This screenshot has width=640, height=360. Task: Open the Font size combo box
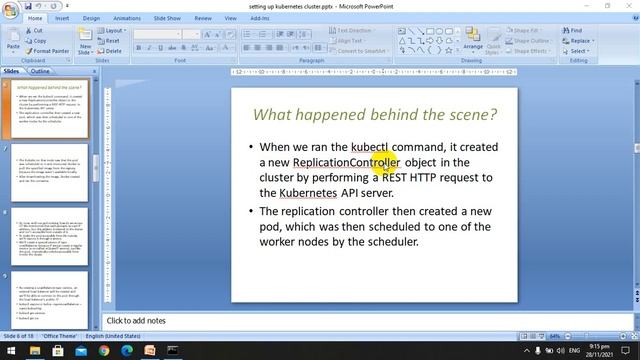coord(191,35)
